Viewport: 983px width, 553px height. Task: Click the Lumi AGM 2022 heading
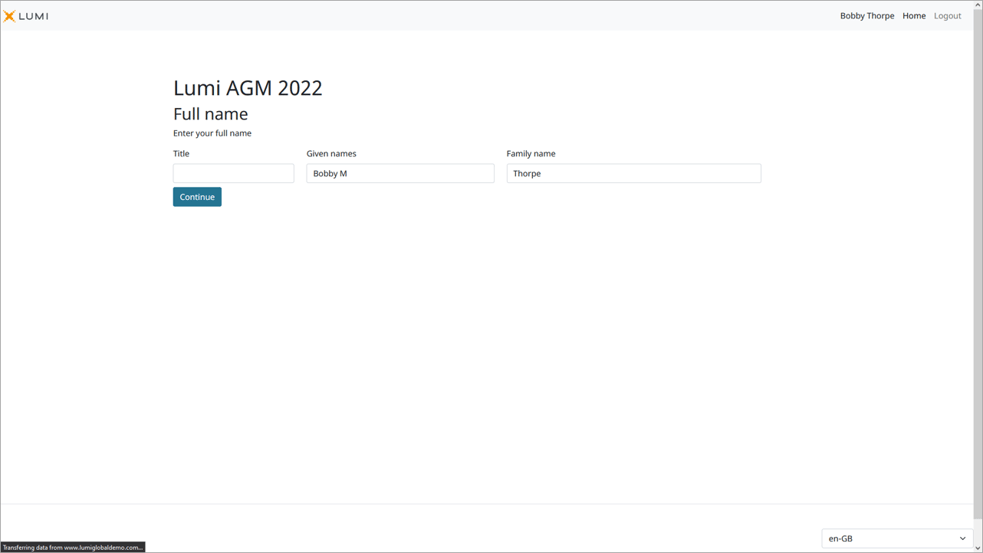[248, 88]
